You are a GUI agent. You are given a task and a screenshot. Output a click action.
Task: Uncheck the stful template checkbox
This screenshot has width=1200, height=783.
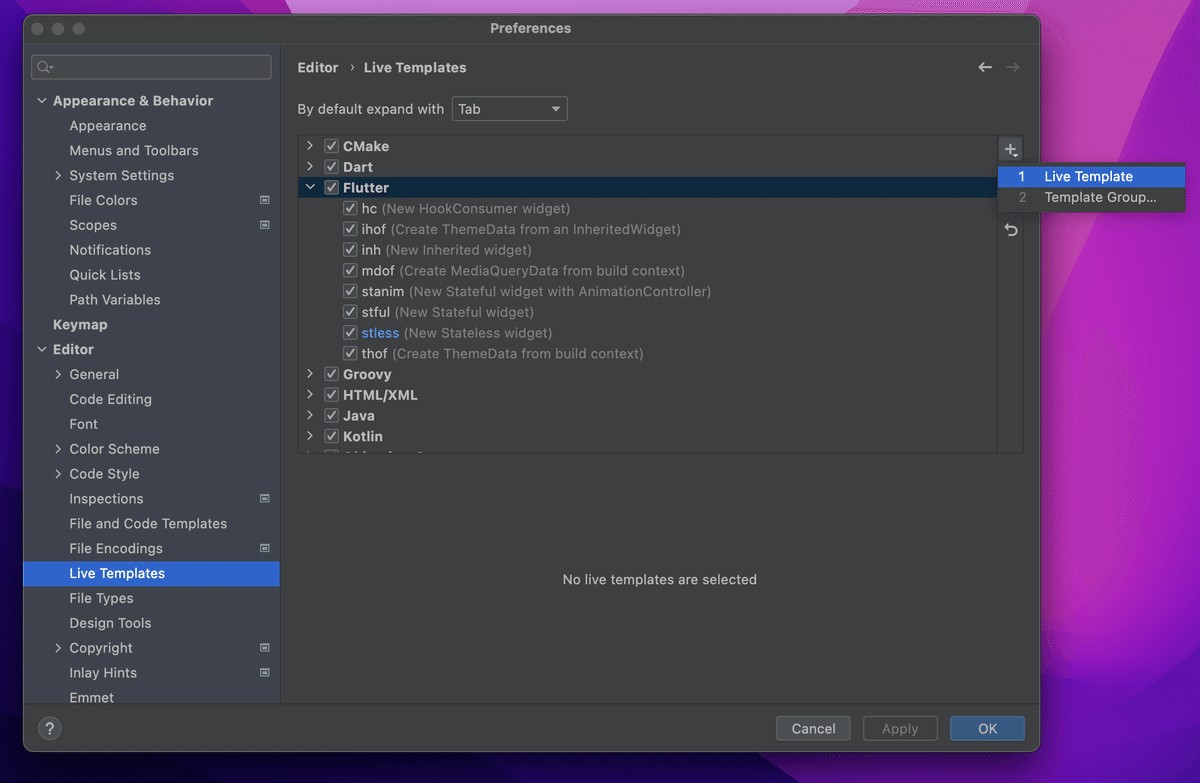click(x=350, y=312)
